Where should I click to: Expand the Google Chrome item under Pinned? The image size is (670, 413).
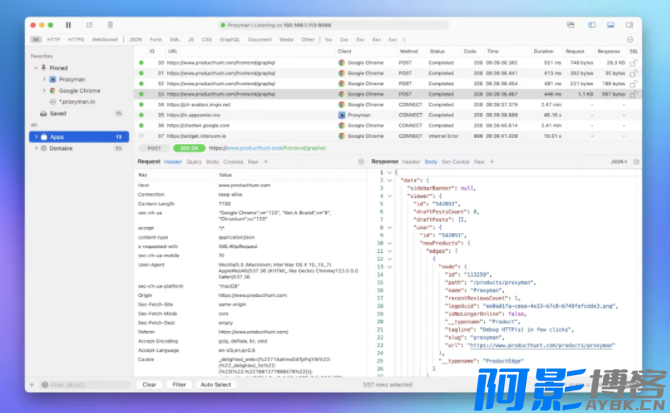pyautogui.click(x=44, y=91)
